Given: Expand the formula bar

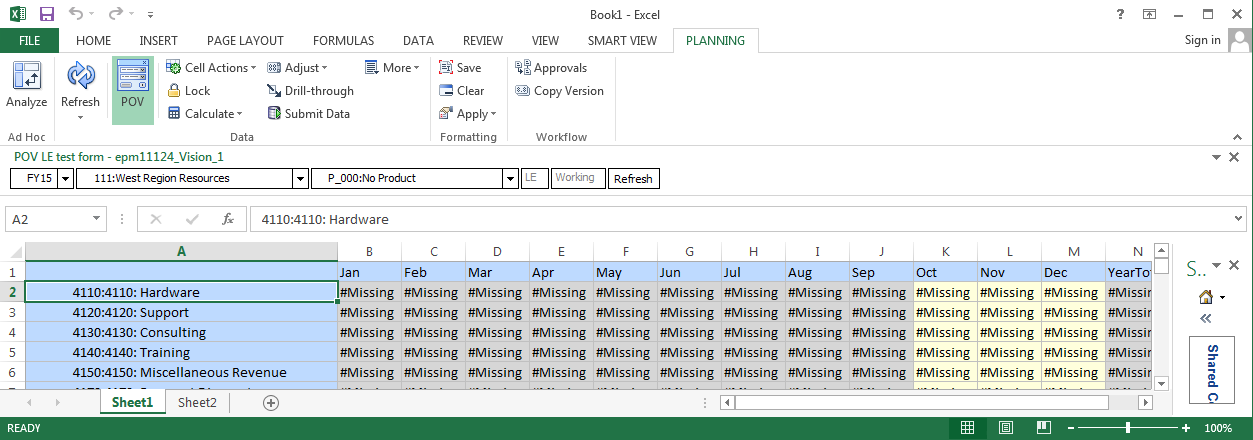Looking at the screenshot, I should tap(1239, 219).
